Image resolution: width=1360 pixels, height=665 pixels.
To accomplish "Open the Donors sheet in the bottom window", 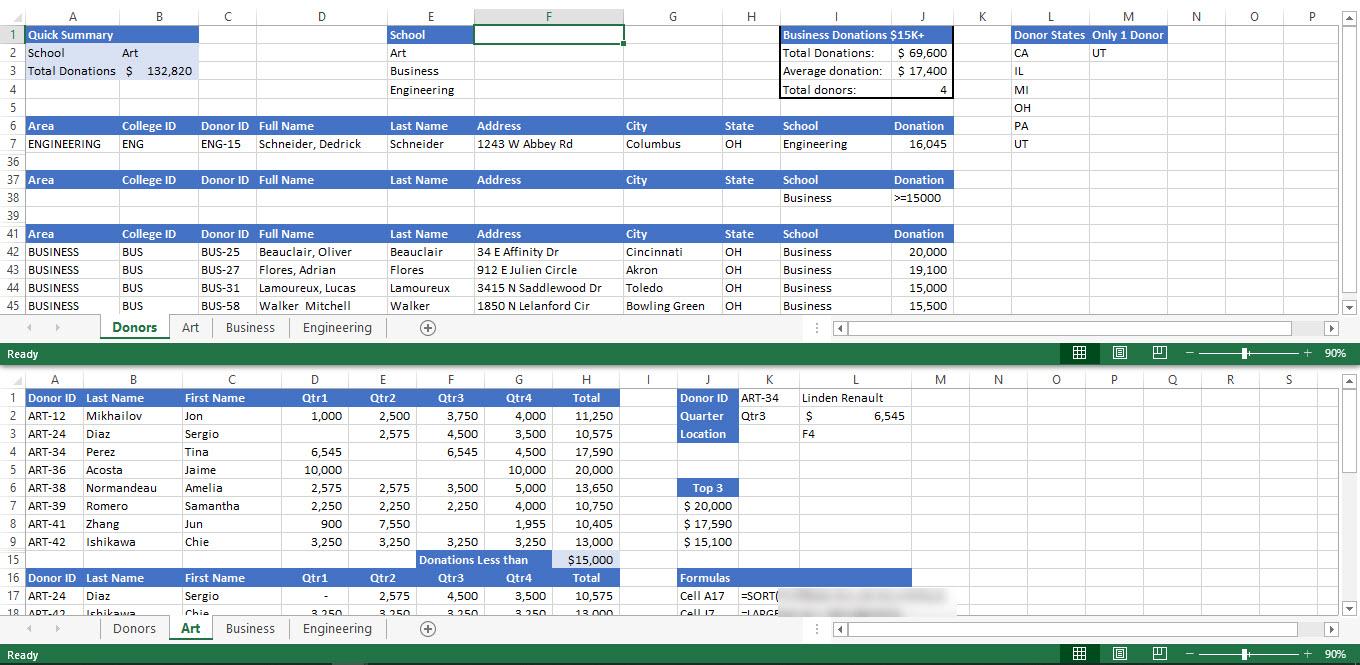I will coord(134,628).
